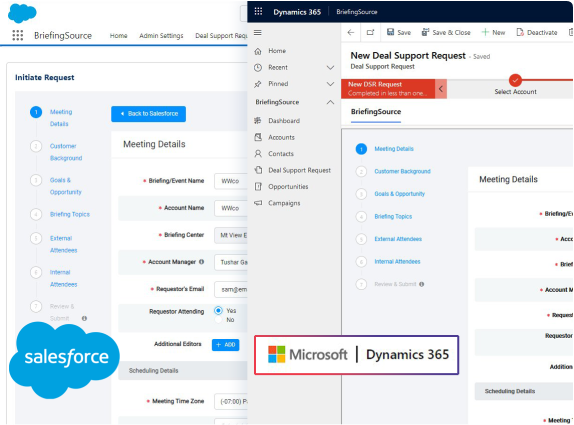Click the Deal Support Request sidebar icon

258,170
